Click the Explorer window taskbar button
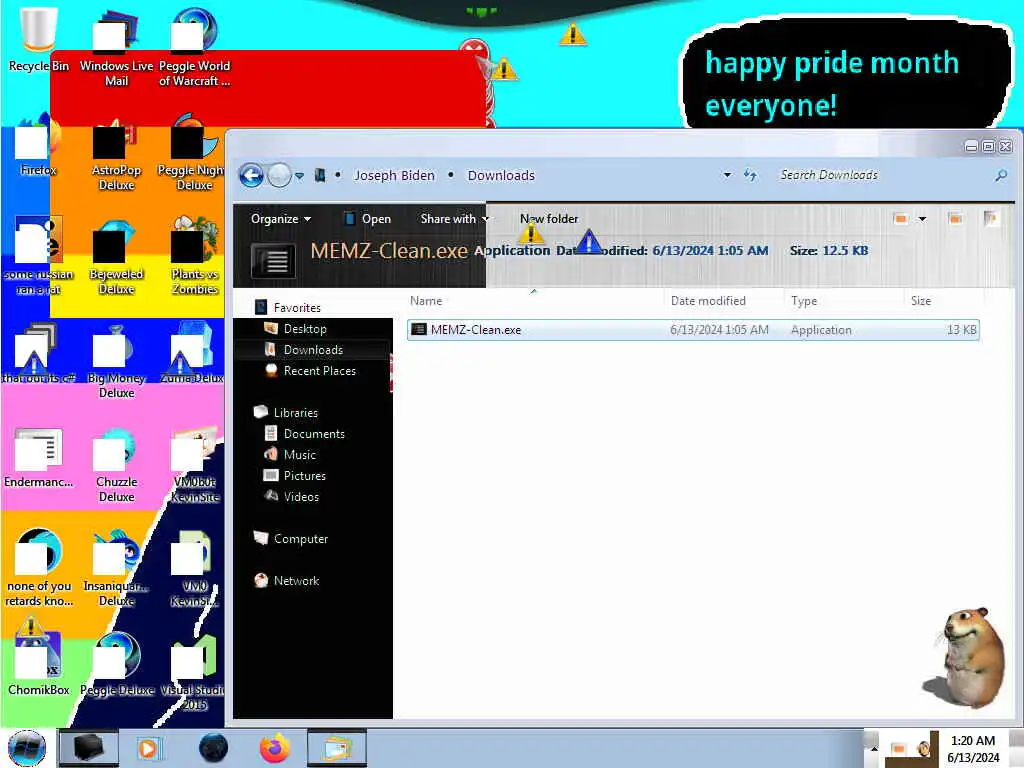Viewport: 1024px width, 768px height. (336, 748)
